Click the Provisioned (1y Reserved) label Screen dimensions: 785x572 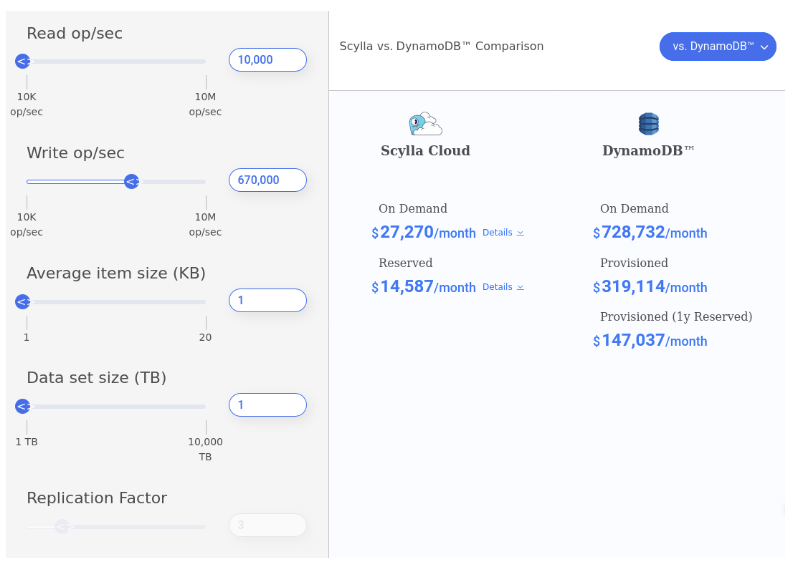[676, 317]
